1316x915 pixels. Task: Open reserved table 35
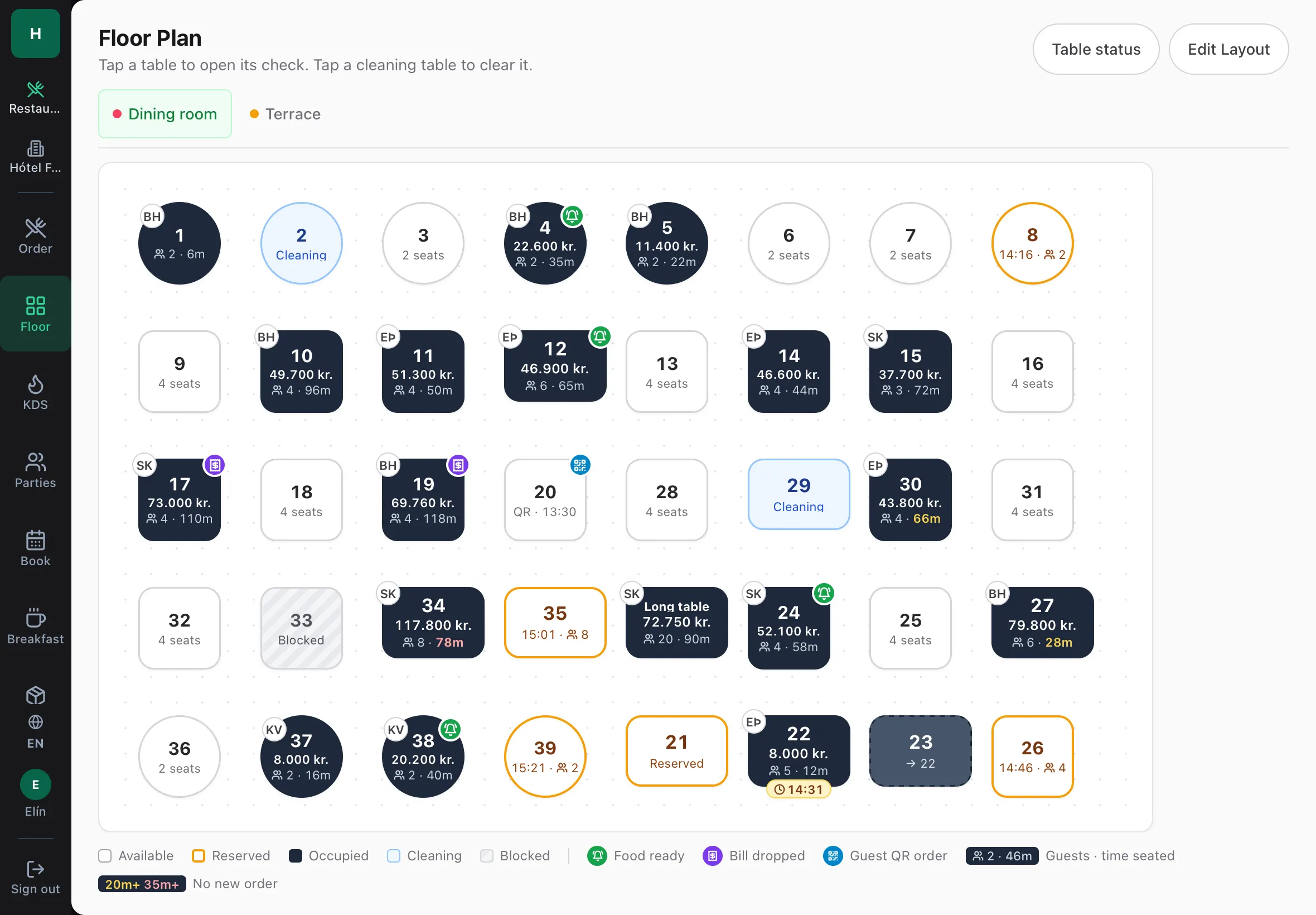(555, 623)
